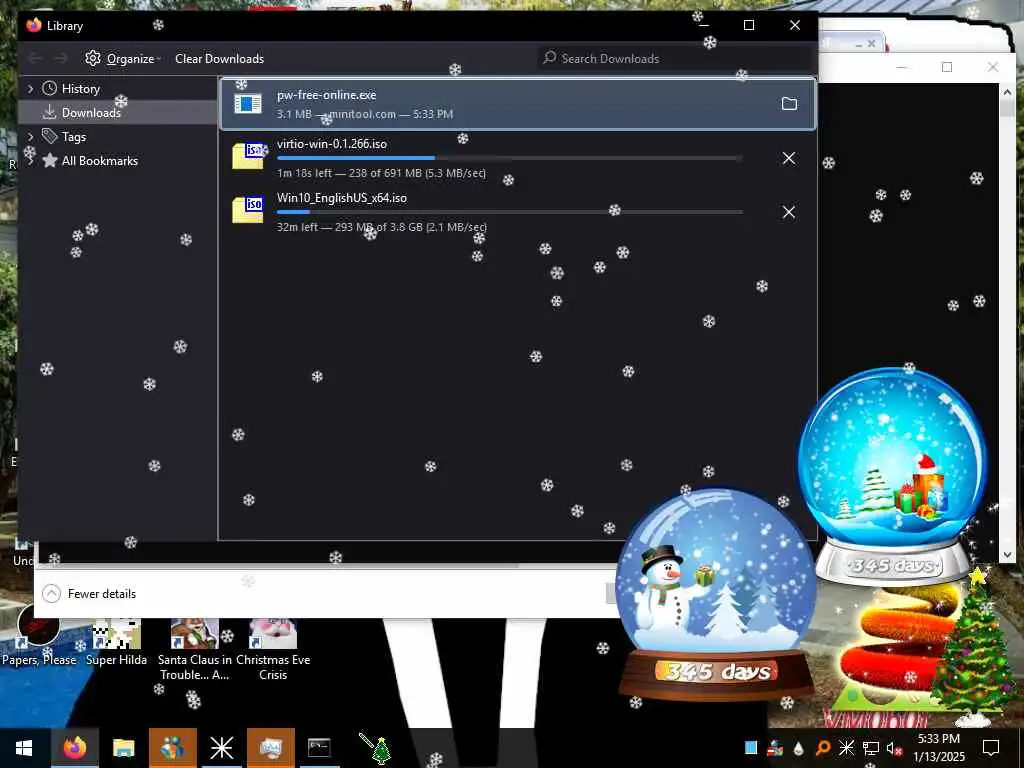
Task: Click the Christmas tree wand taskbar icon
Action: (x=375, y=748)
